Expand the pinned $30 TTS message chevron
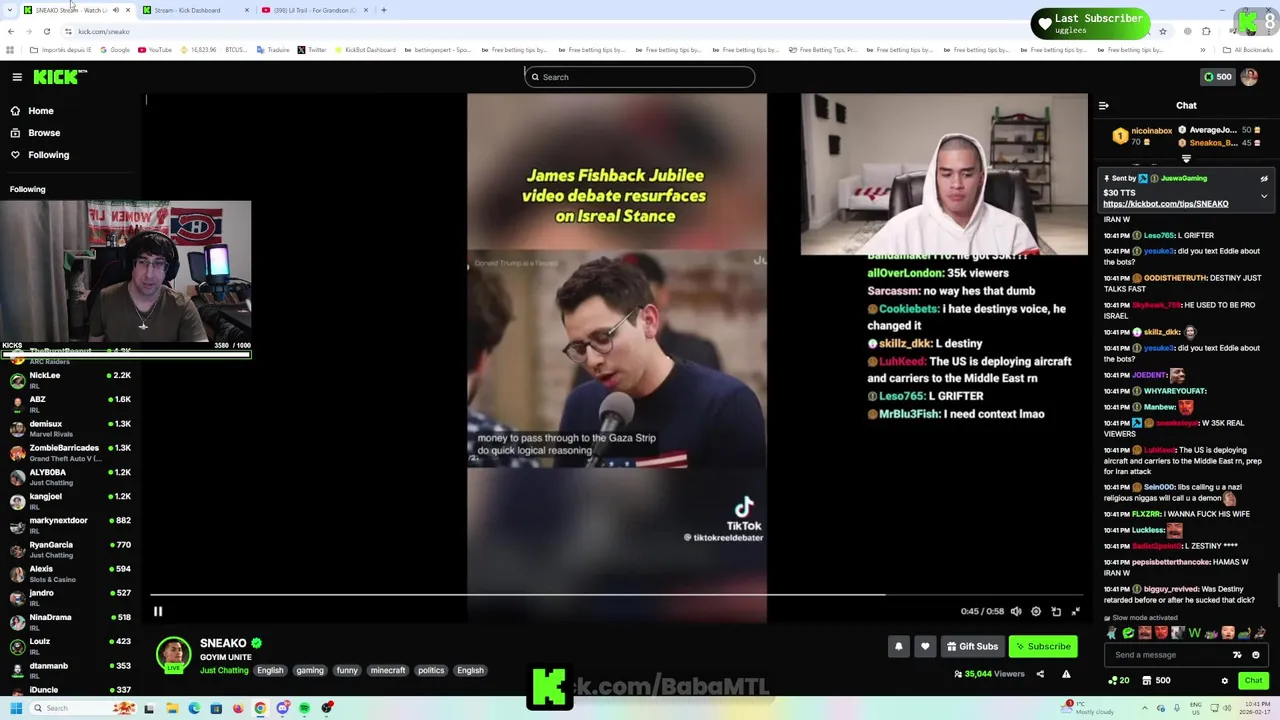 pyautogui.click(x=1264, y=196)
